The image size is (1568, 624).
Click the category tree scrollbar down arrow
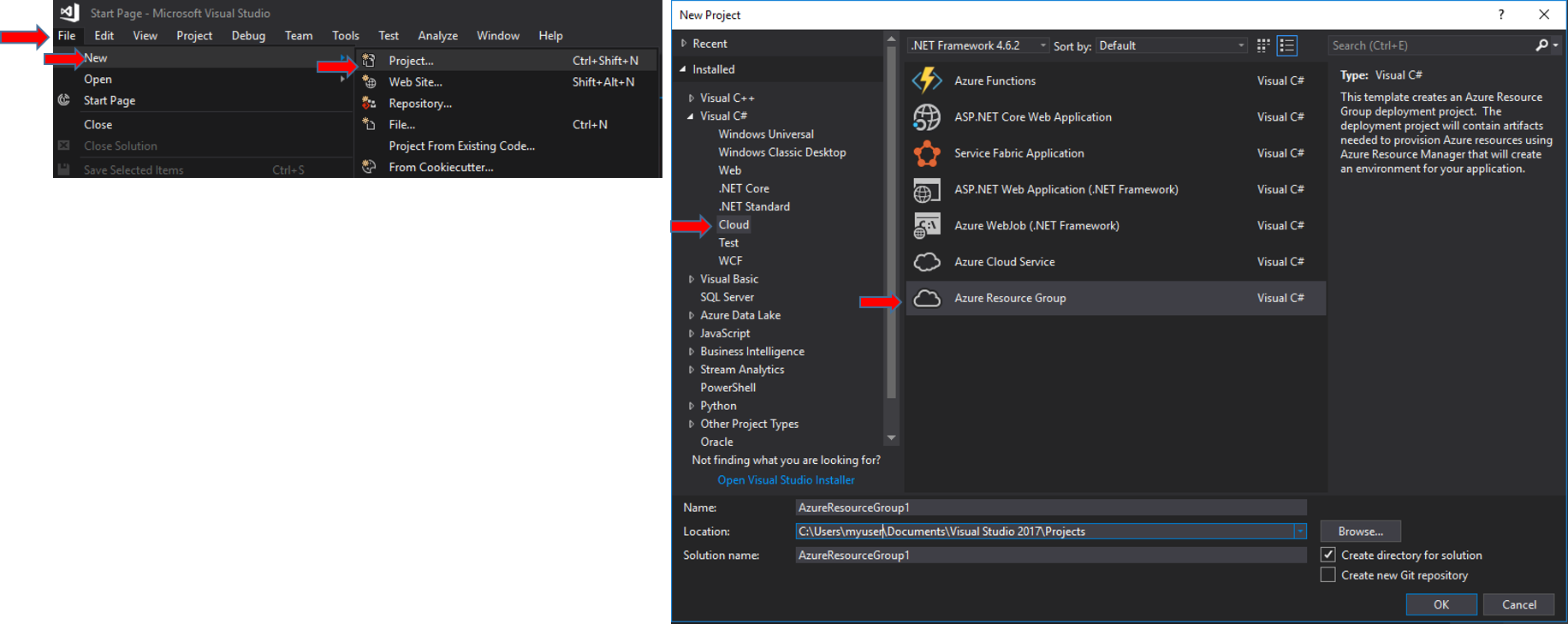(x=891, y=437)
